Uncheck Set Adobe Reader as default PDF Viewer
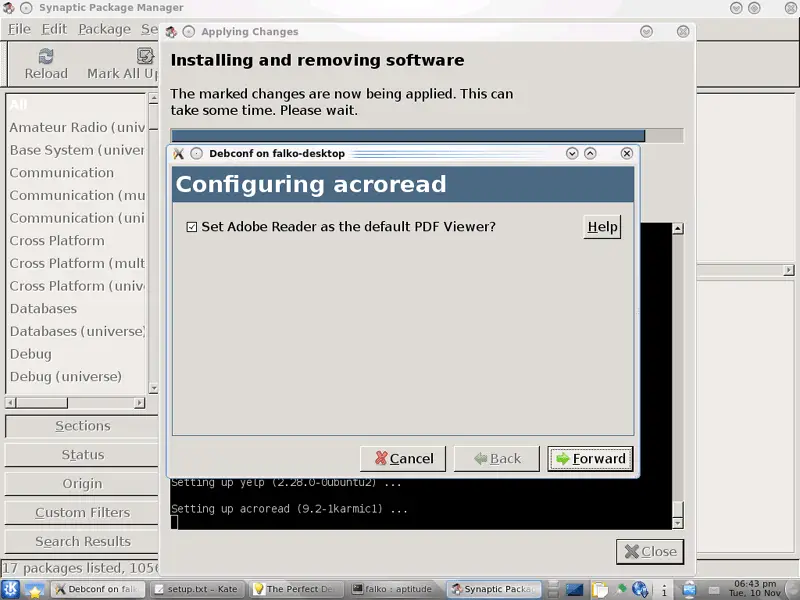Screen dimensions: 800x600 pos(192,227)
